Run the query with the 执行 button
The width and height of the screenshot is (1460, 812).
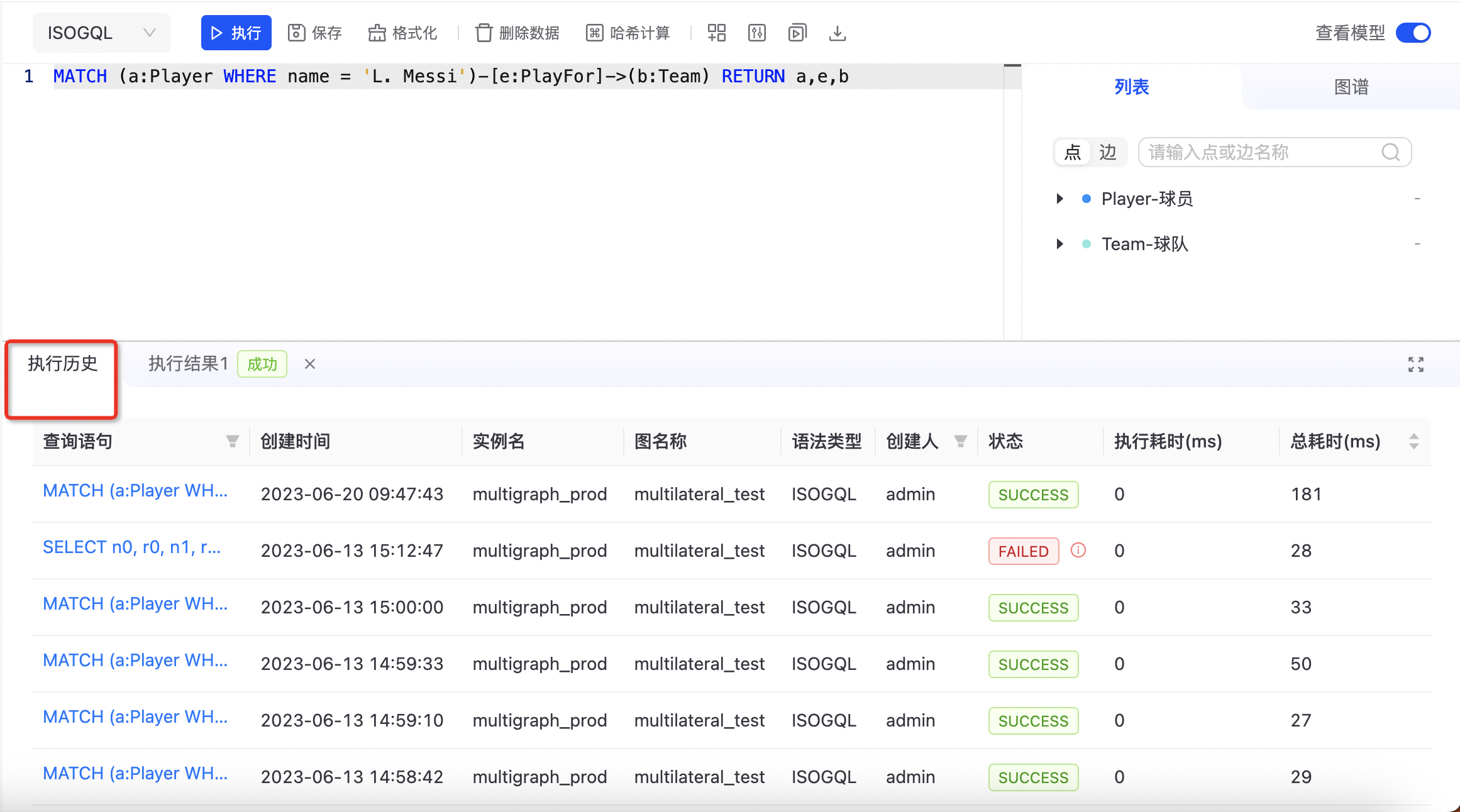tap(236, 33)
